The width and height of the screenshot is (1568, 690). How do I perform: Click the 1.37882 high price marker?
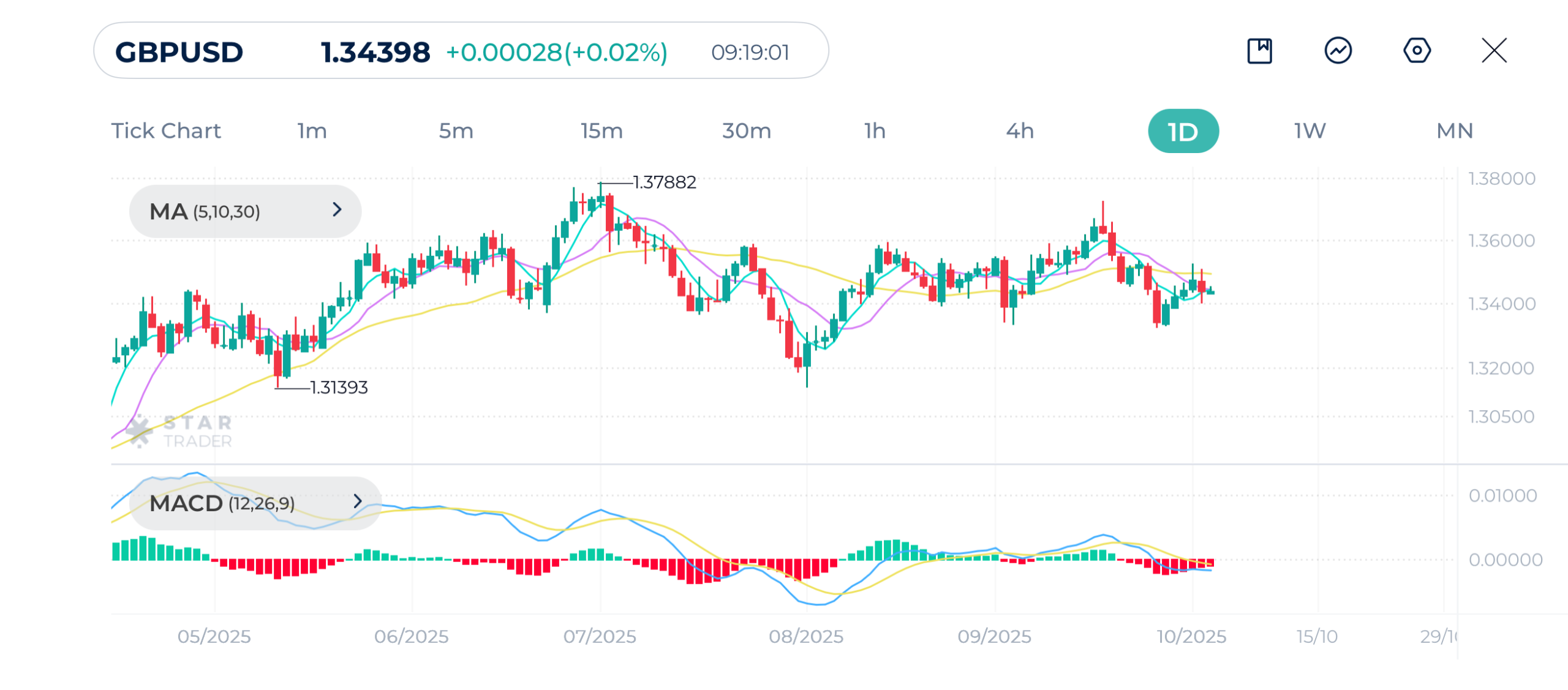click(664, 182)
